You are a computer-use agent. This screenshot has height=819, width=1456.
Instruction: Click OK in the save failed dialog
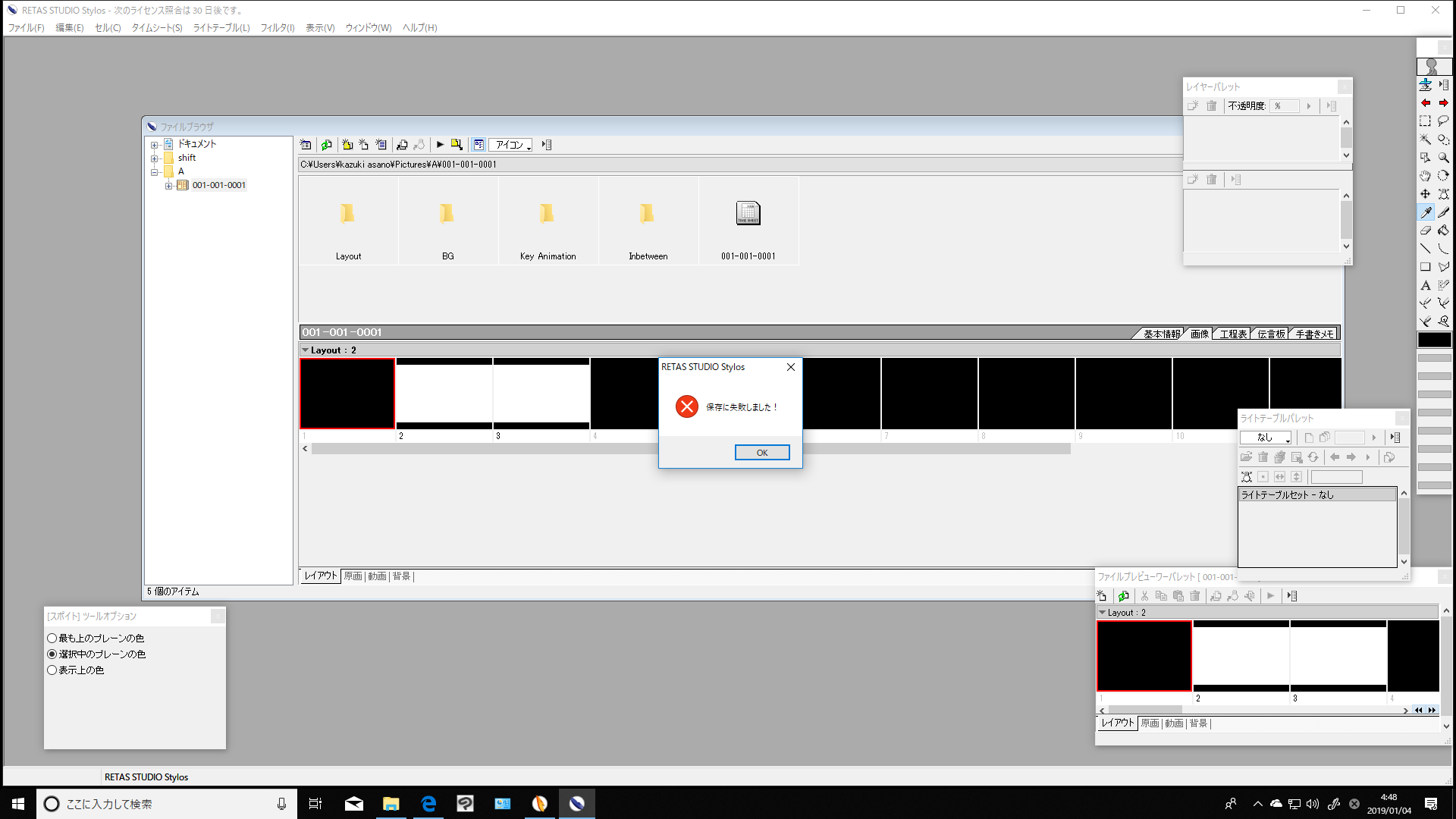tap(762, 453)
